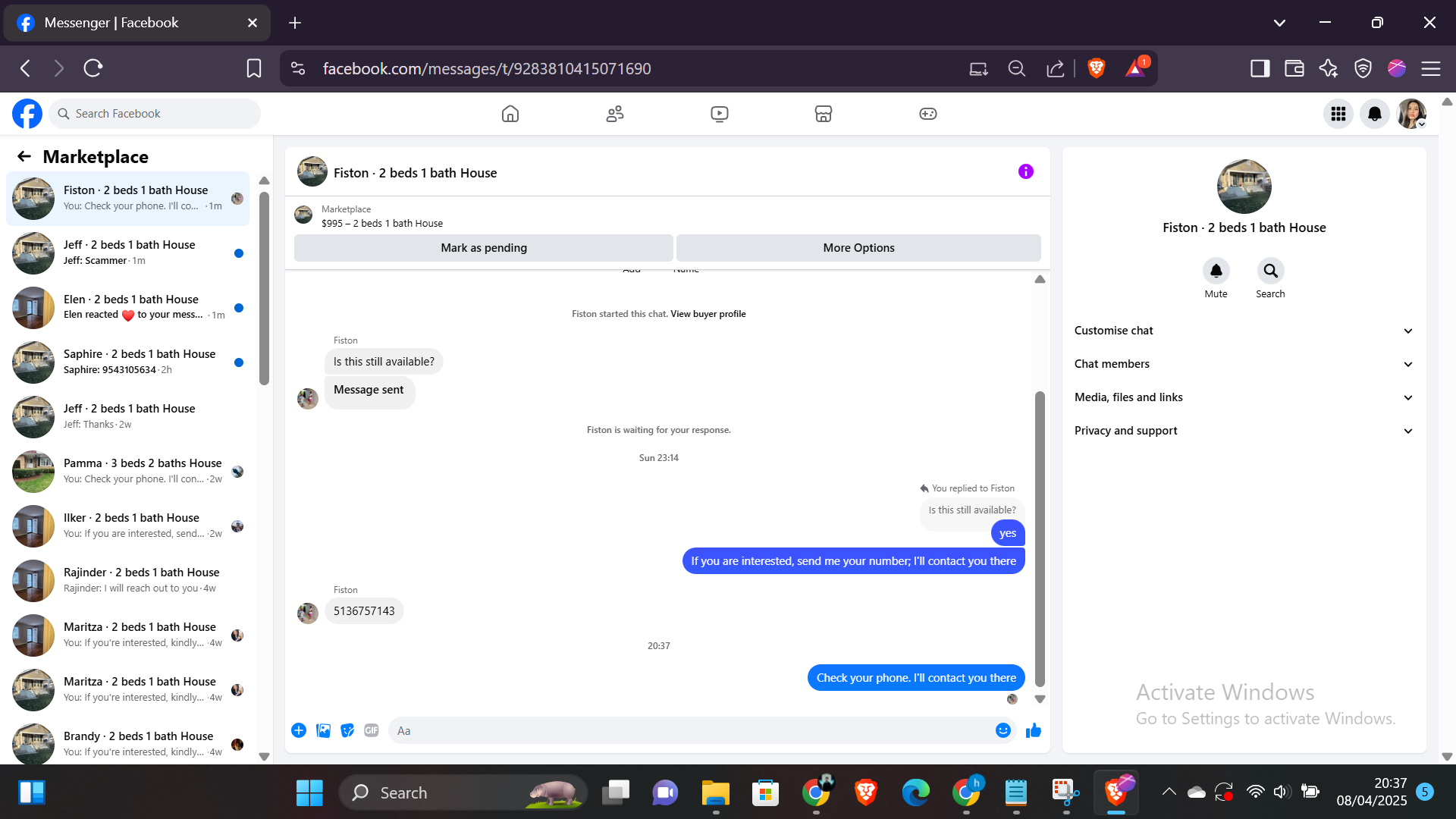Open the View buyer profile link
Image resolution: width=1456 pixels, height=819 pixels.
click(708, 314)
